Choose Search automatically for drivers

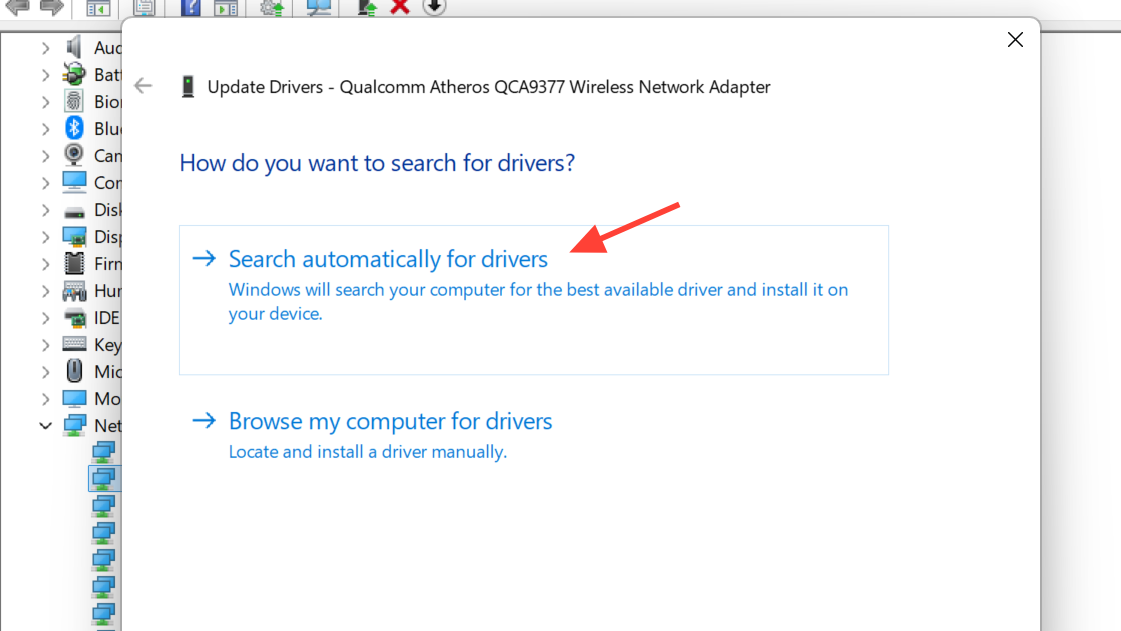(533, 299)
